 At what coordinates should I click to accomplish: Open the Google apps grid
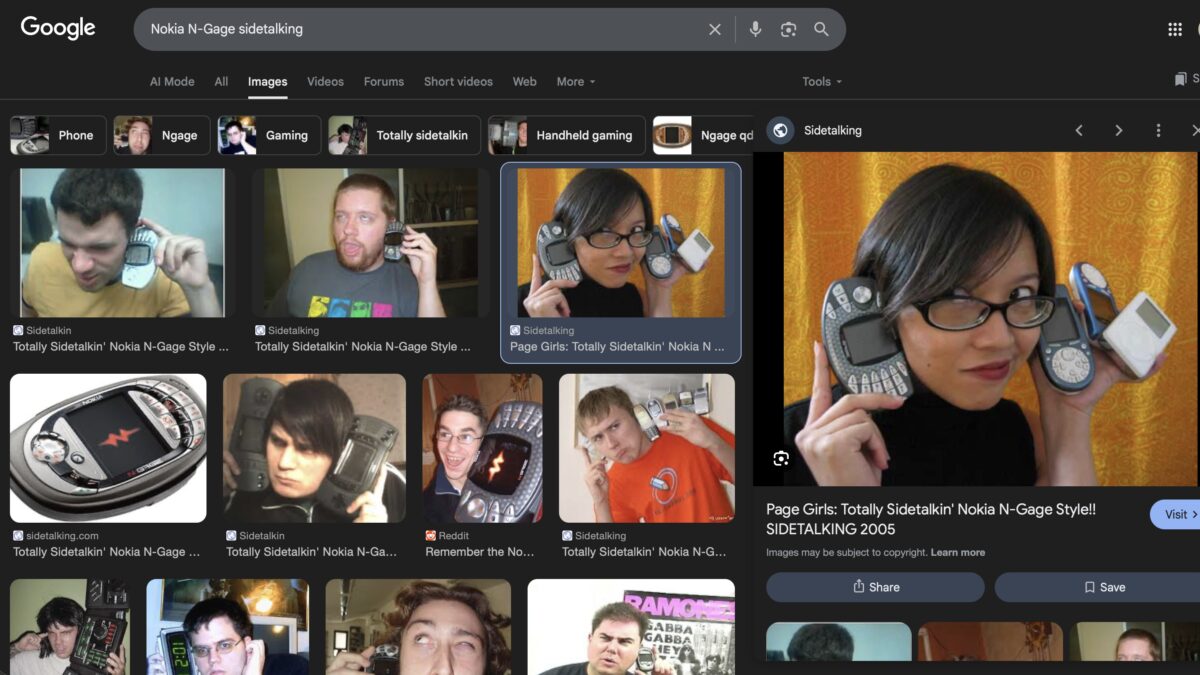click(x=1175, y=30)
